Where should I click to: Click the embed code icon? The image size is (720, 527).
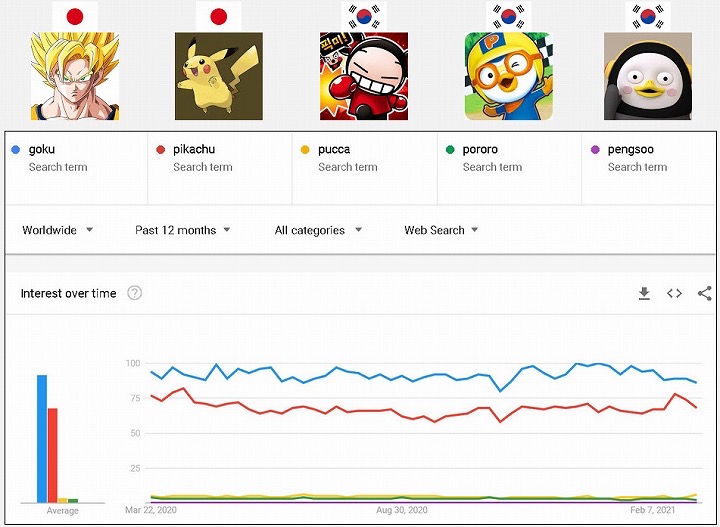pos(674,293)
